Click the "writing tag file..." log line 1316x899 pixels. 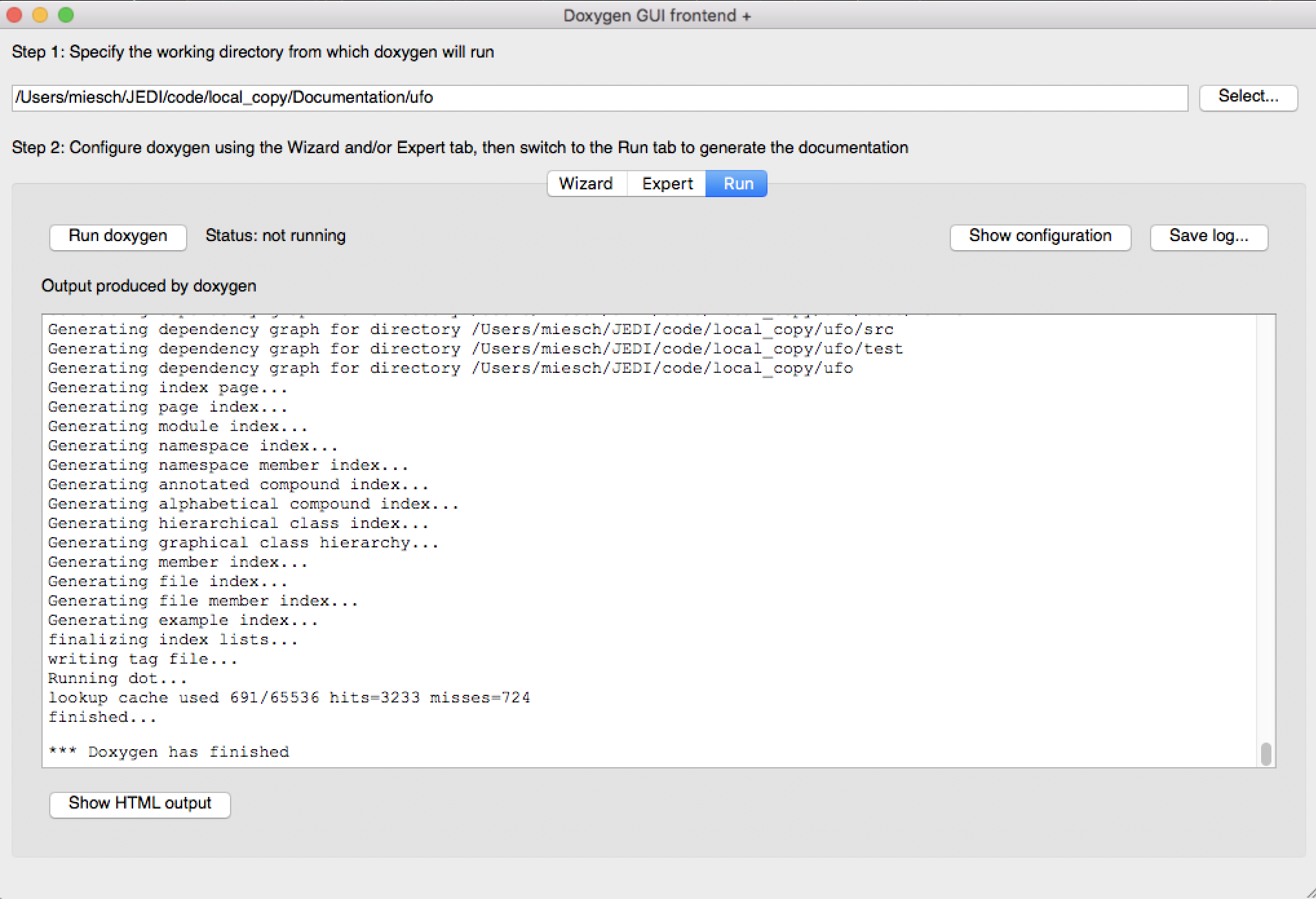pyautogui.click(x=143, y=659)
